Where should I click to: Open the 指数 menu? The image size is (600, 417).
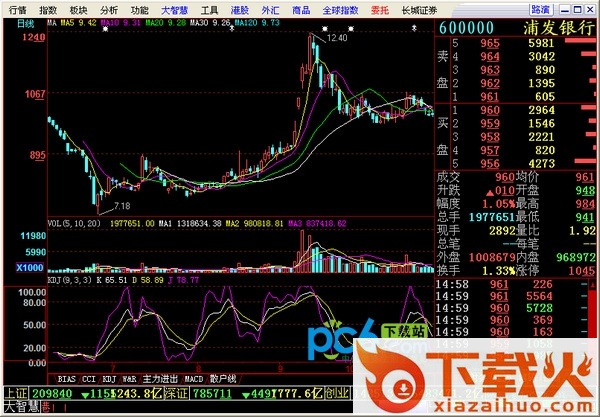coord(48,10)
